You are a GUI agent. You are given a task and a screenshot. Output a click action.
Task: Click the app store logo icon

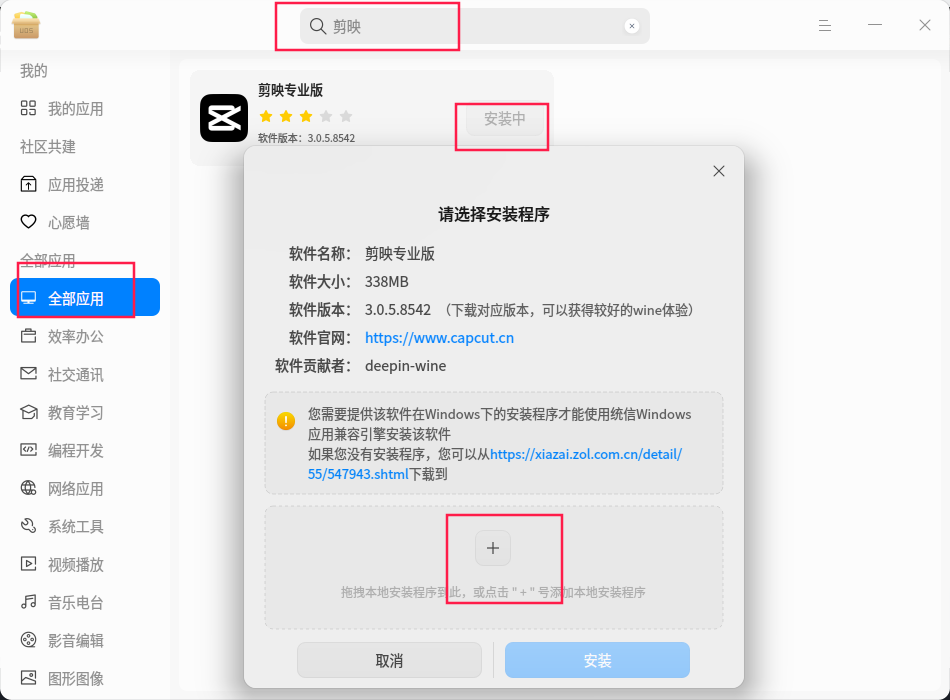[25, 25]
